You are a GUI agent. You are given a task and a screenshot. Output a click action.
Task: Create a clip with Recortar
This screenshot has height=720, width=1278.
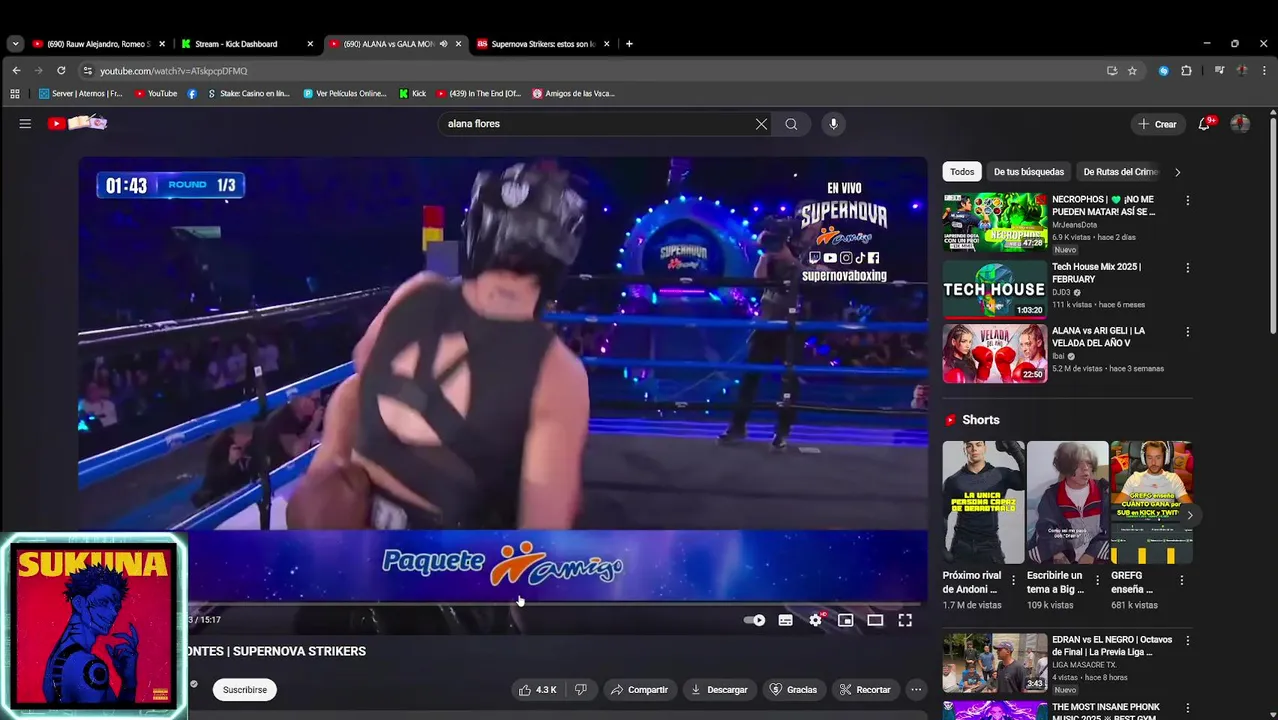865,690
